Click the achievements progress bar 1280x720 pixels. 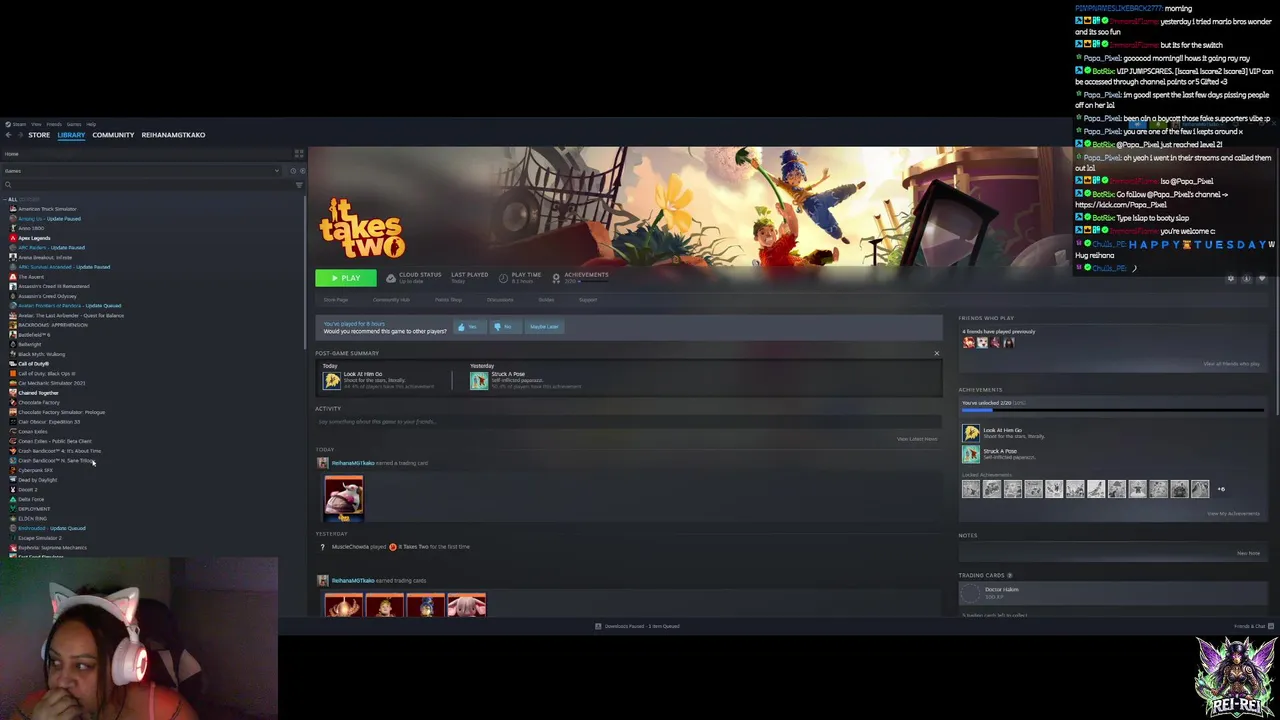click(1112, 410)
